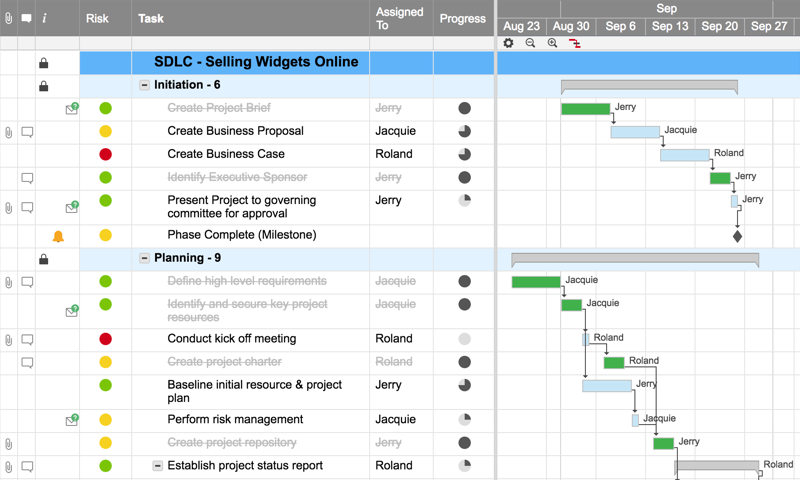
Task: Click the bell reminder icon on Phase Complete row
Action: pos(58,236)
